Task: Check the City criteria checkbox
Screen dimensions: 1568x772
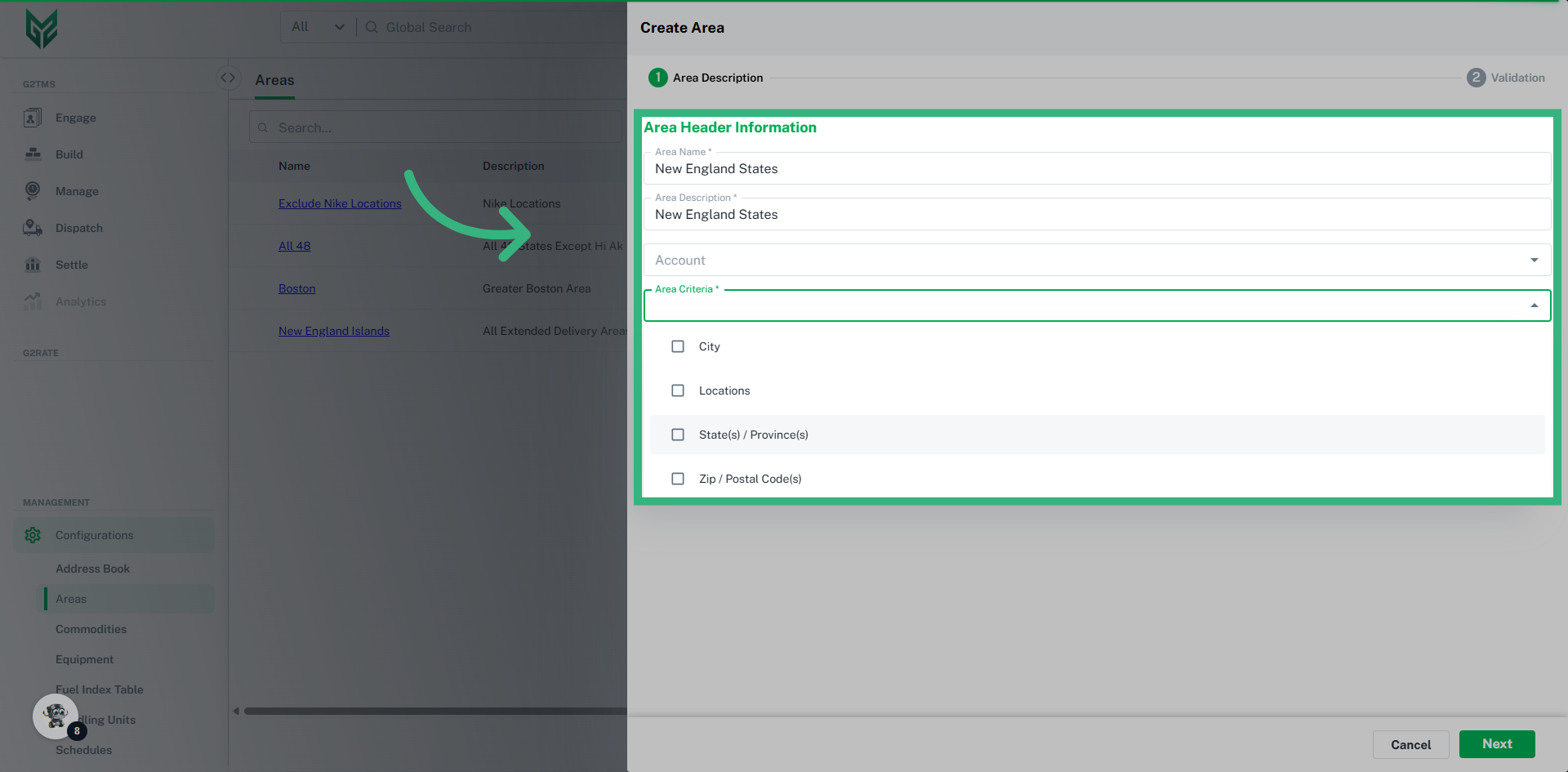Action: coord(677,346)
